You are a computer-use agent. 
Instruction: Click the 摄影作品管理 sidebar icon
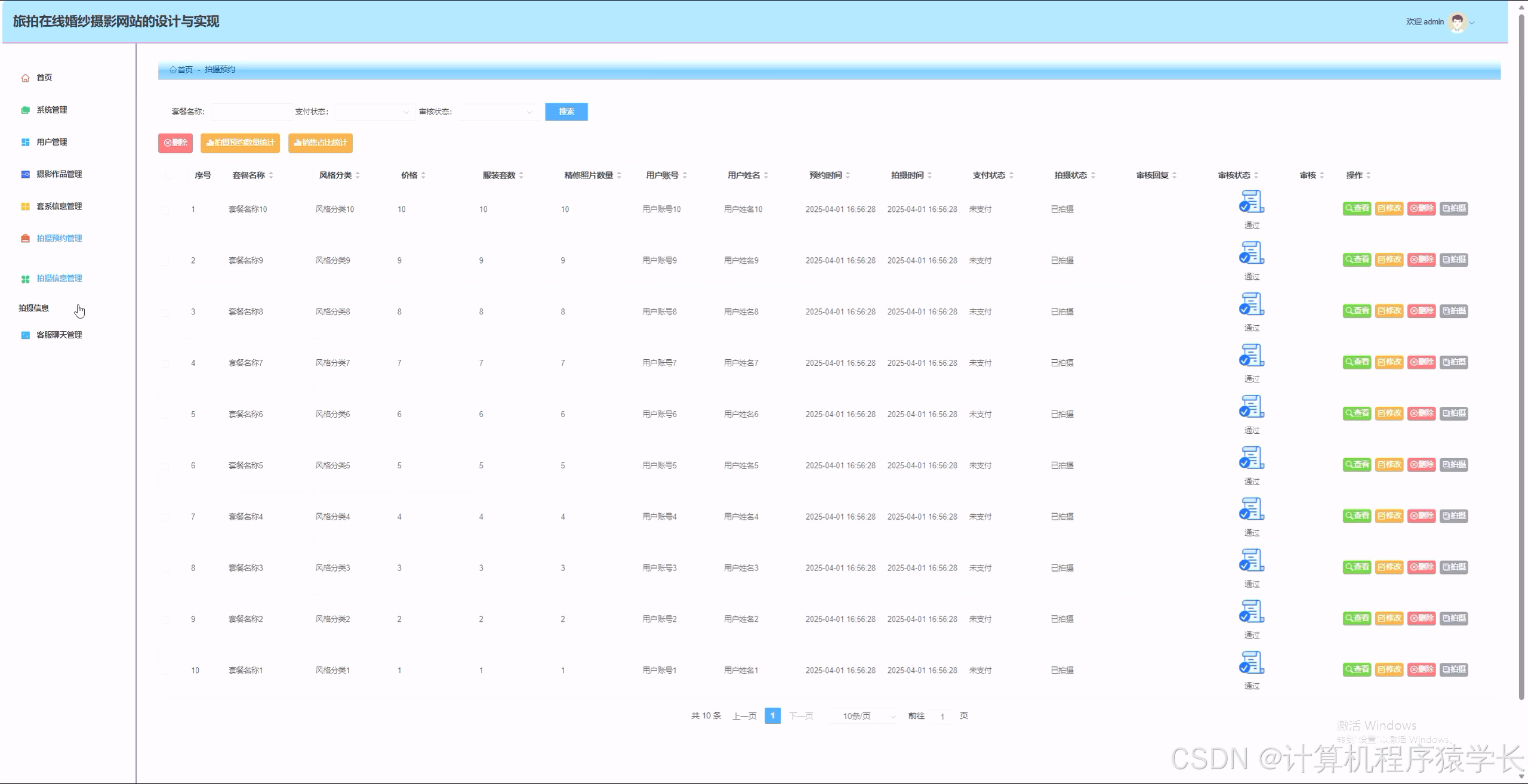[25, 174]
